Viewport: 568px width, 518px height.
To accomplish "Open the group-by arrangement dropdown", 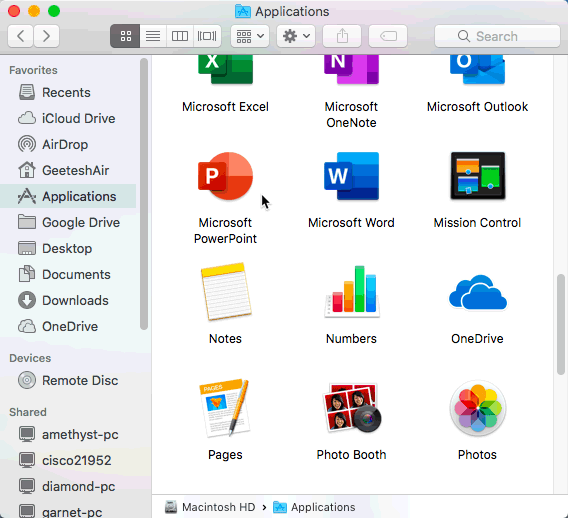I will coord(250,36).
